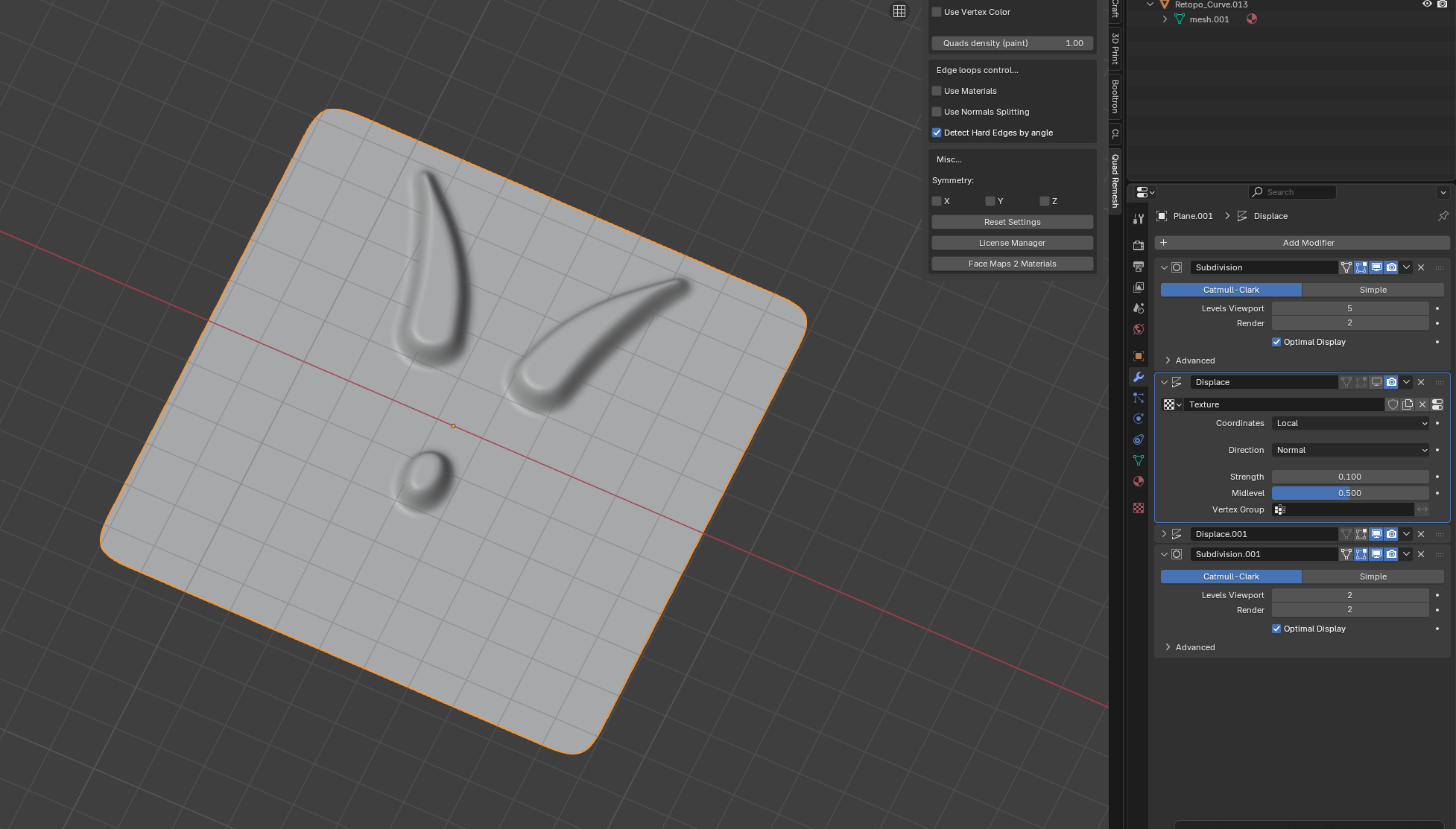Enable Use Normals Splitting checkbox
Screen dimensions: 1456x829
(x=937, y=112)
